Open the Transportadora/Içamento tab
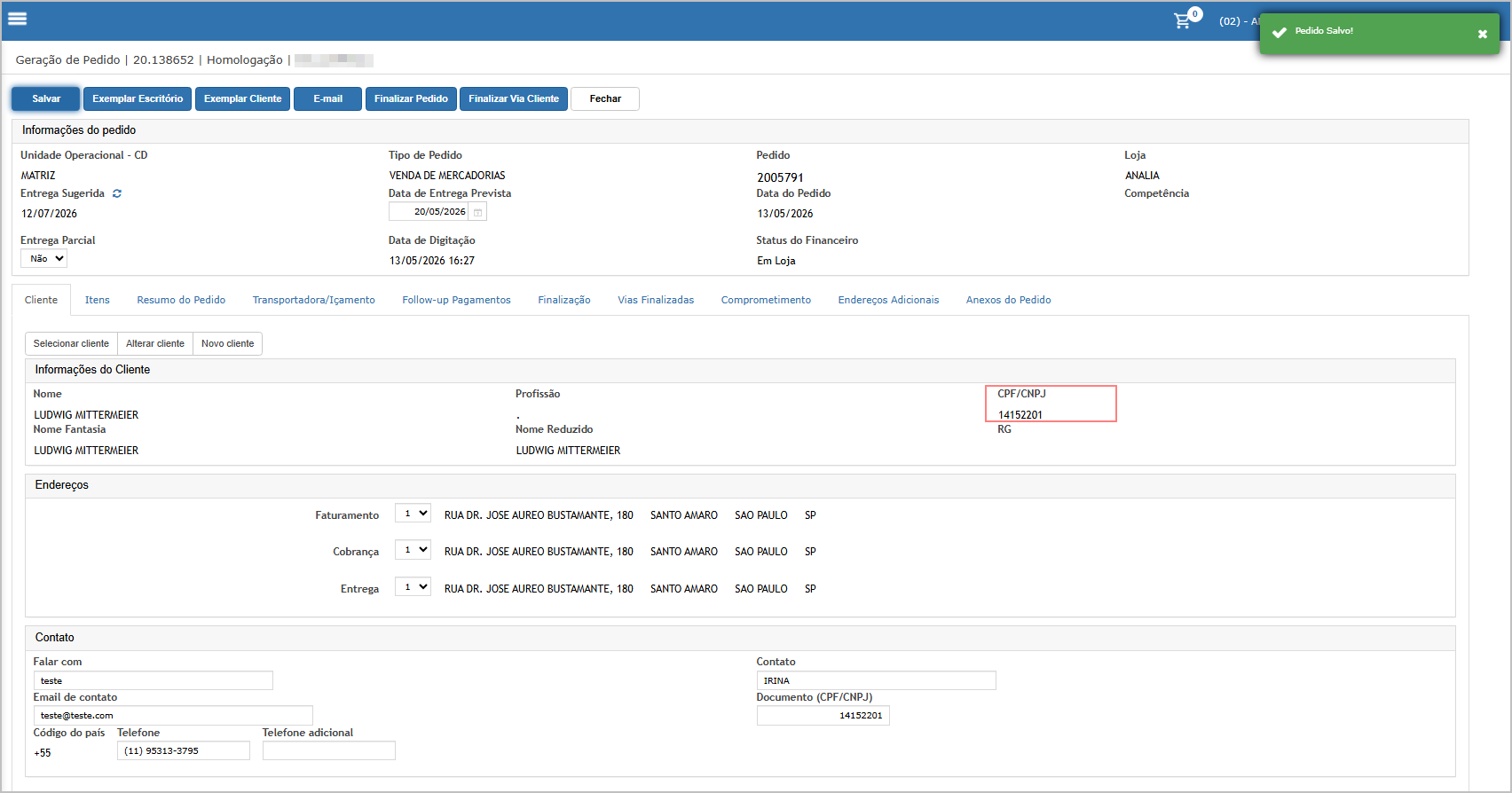This screenshot has height=793, width=1512. 313,300
